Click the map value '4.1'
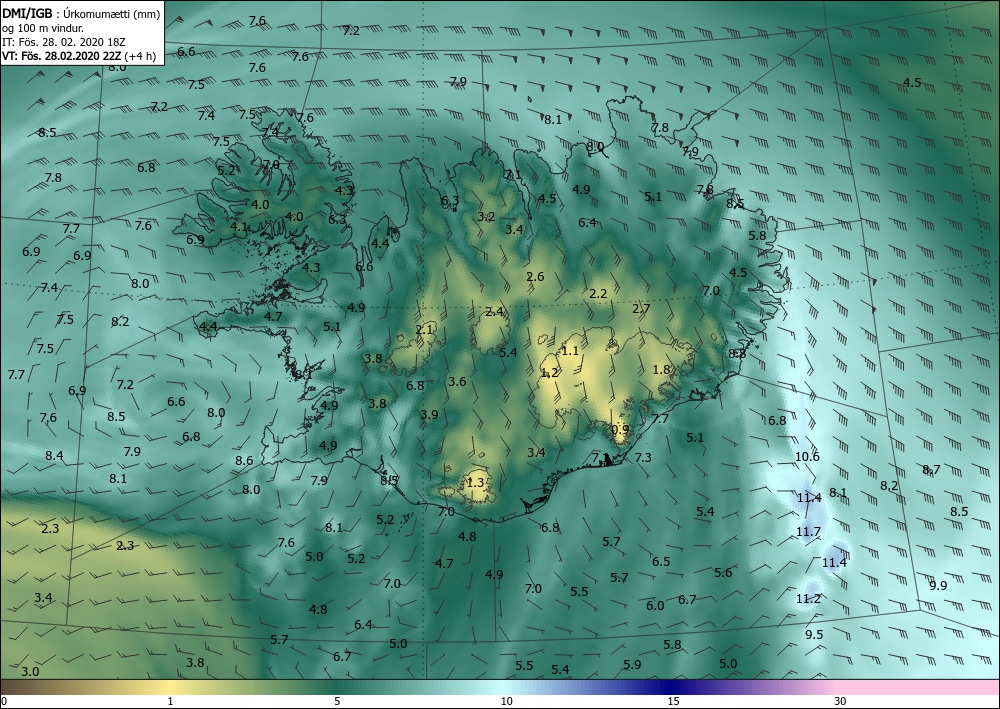This screenshot has width=1000, height=709. pos(239,226)
